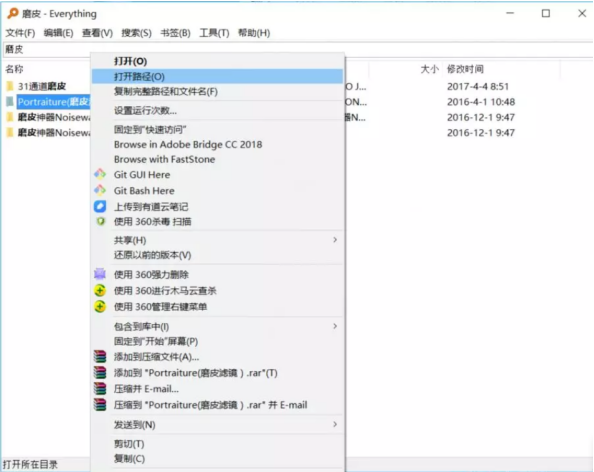
Task: Click the date 2017-4-4 8:51
Action: click(x=478, y=86)
